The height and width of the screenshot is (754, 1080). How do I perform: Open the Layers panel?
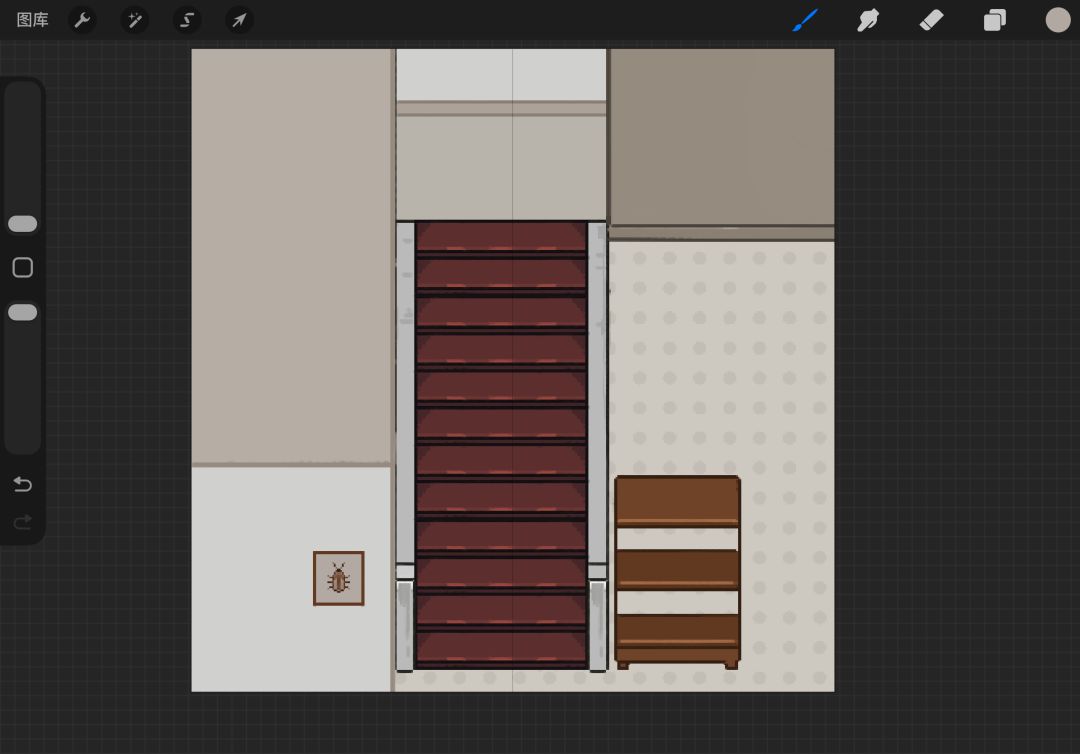995,20
